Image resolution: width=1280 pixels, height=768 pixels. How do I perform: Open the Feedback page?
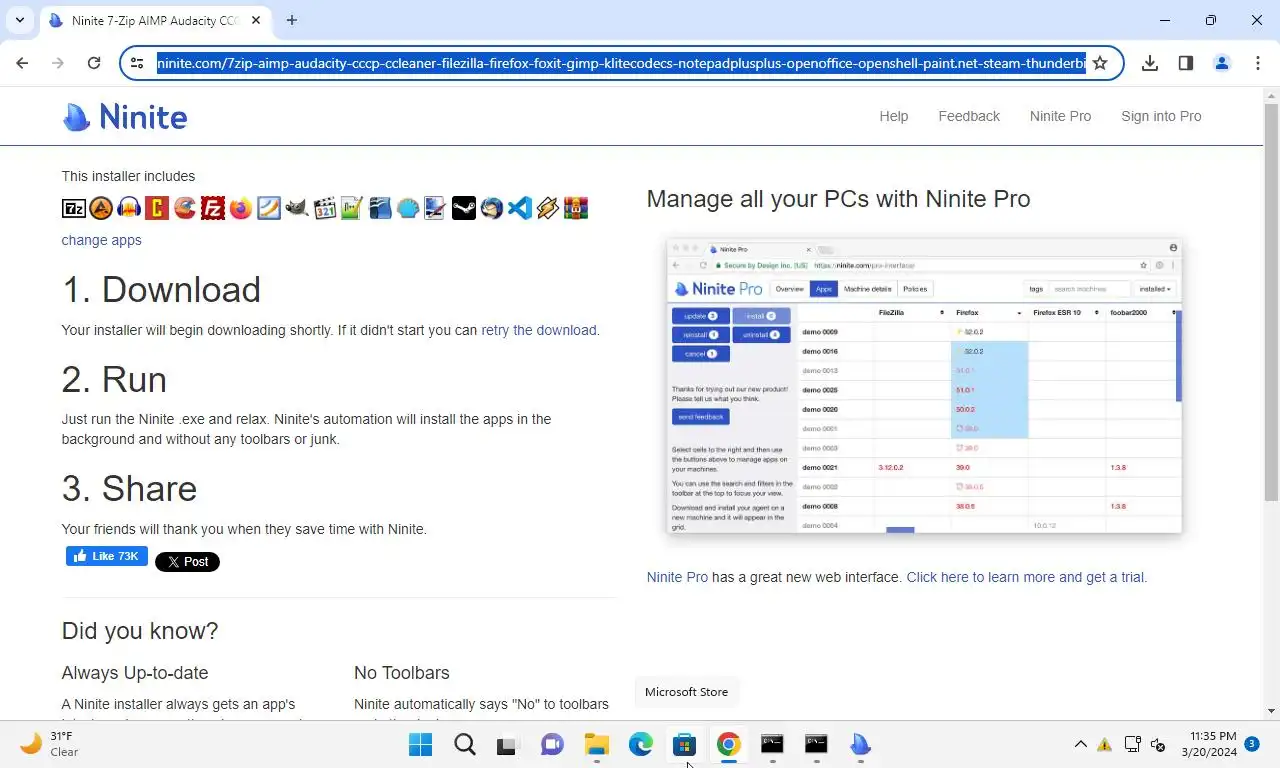pos(969,116)
